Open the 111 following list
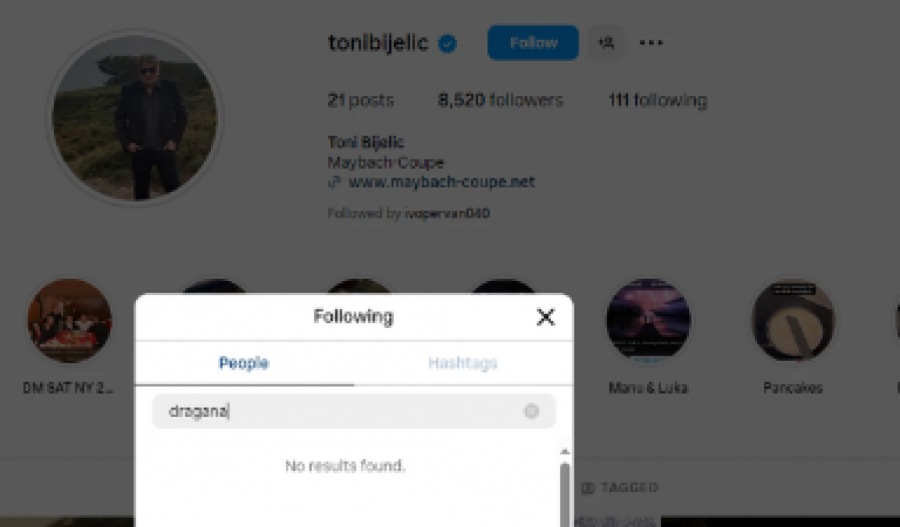The height and width of the screenshot is (527, 900). (657, 100)
